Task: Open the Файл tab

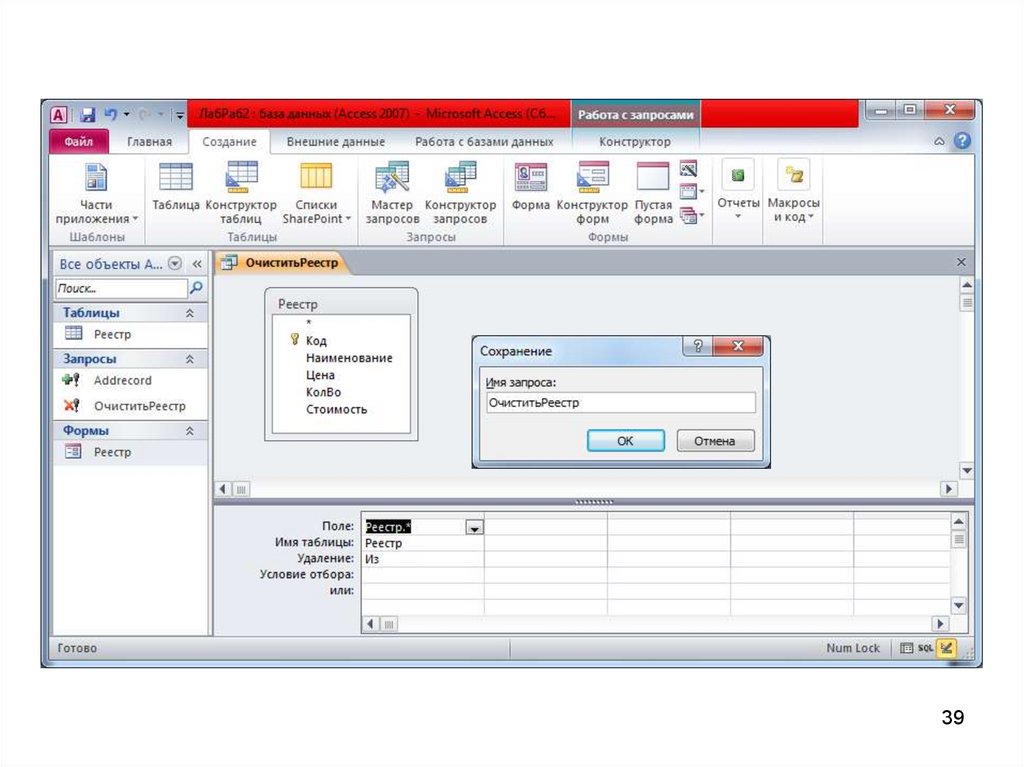Action: pos(78,142)
